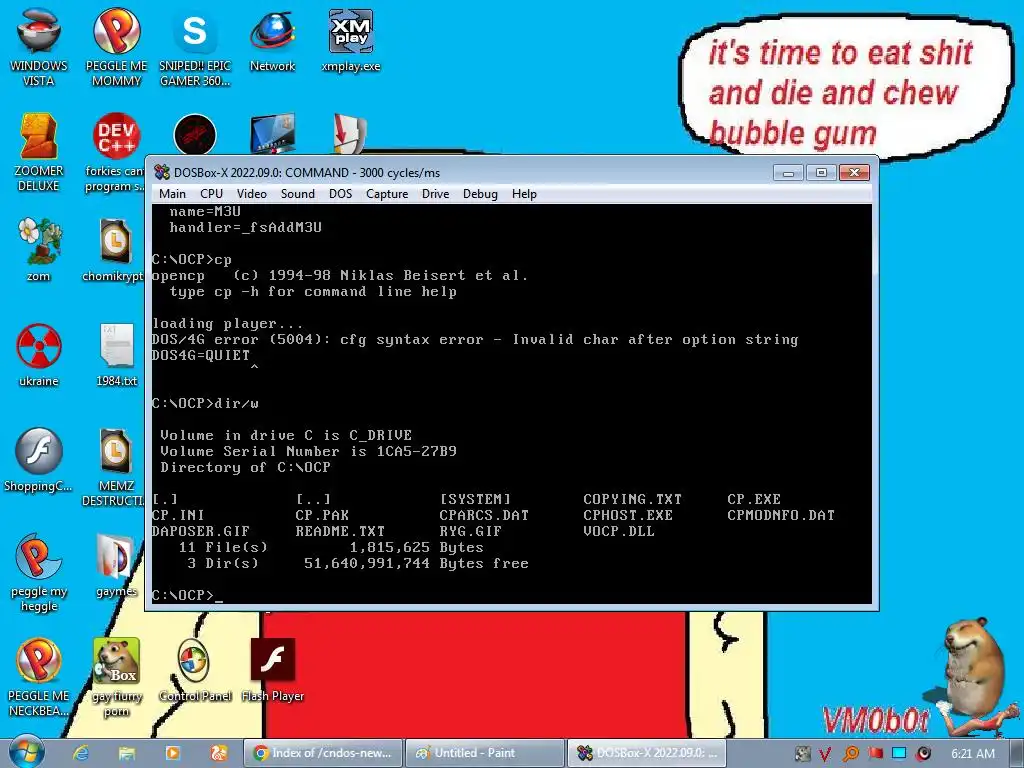Open the PEGGLE ME NECKBEA... desktop icon
Screen dimensions: 1024x768
click(39, 677)
